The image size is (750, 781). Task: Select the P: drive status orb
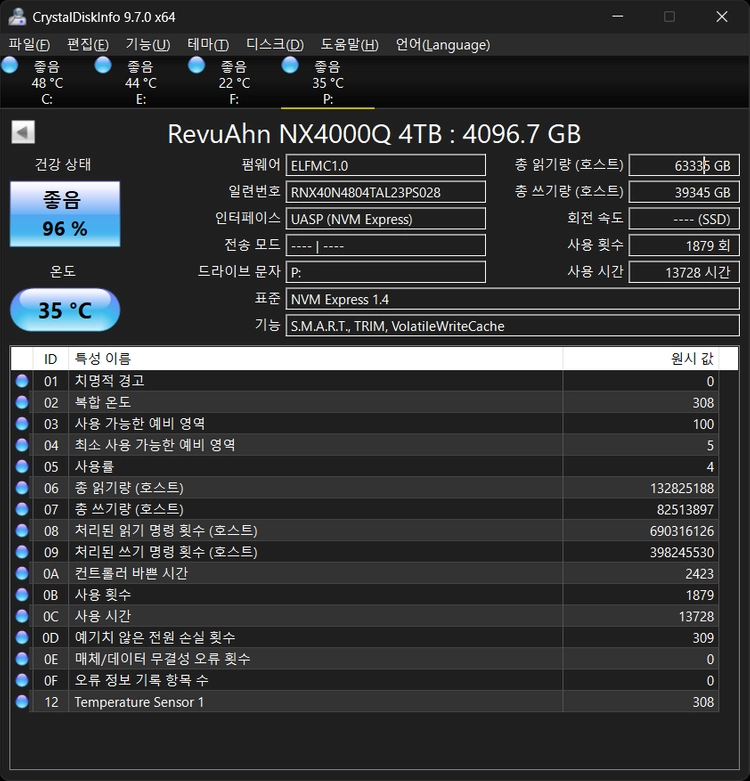pos(290,66)
